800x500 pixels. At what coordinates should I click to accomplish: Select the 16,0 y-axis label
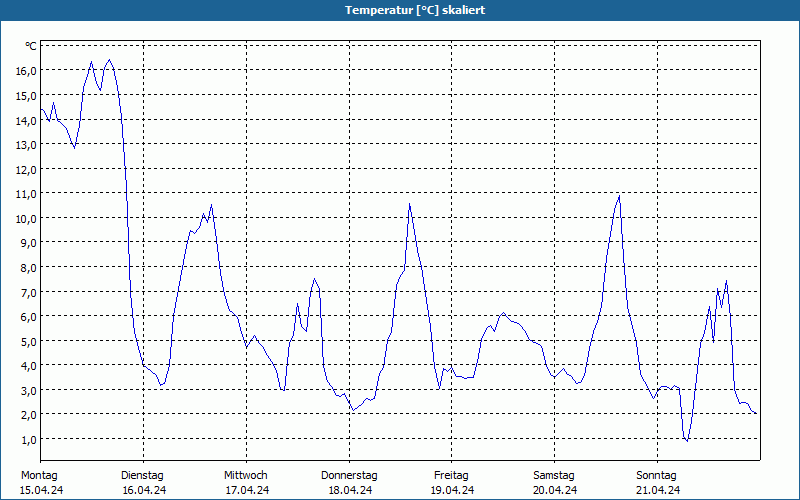[x=26, y=71]
